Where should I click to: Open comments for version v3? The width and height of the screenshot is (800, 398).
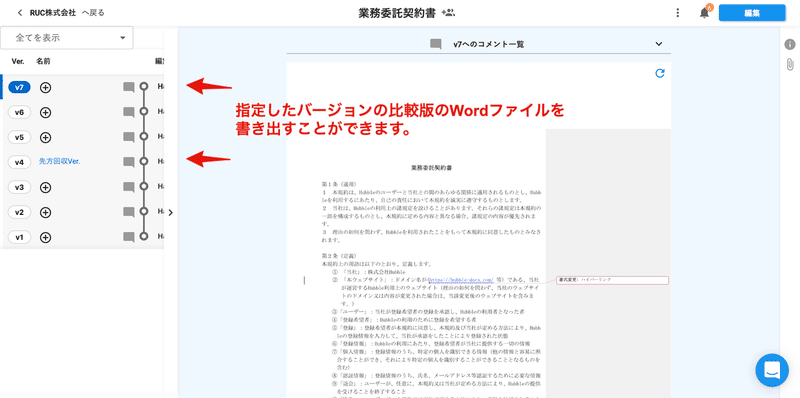pos(129,187)
